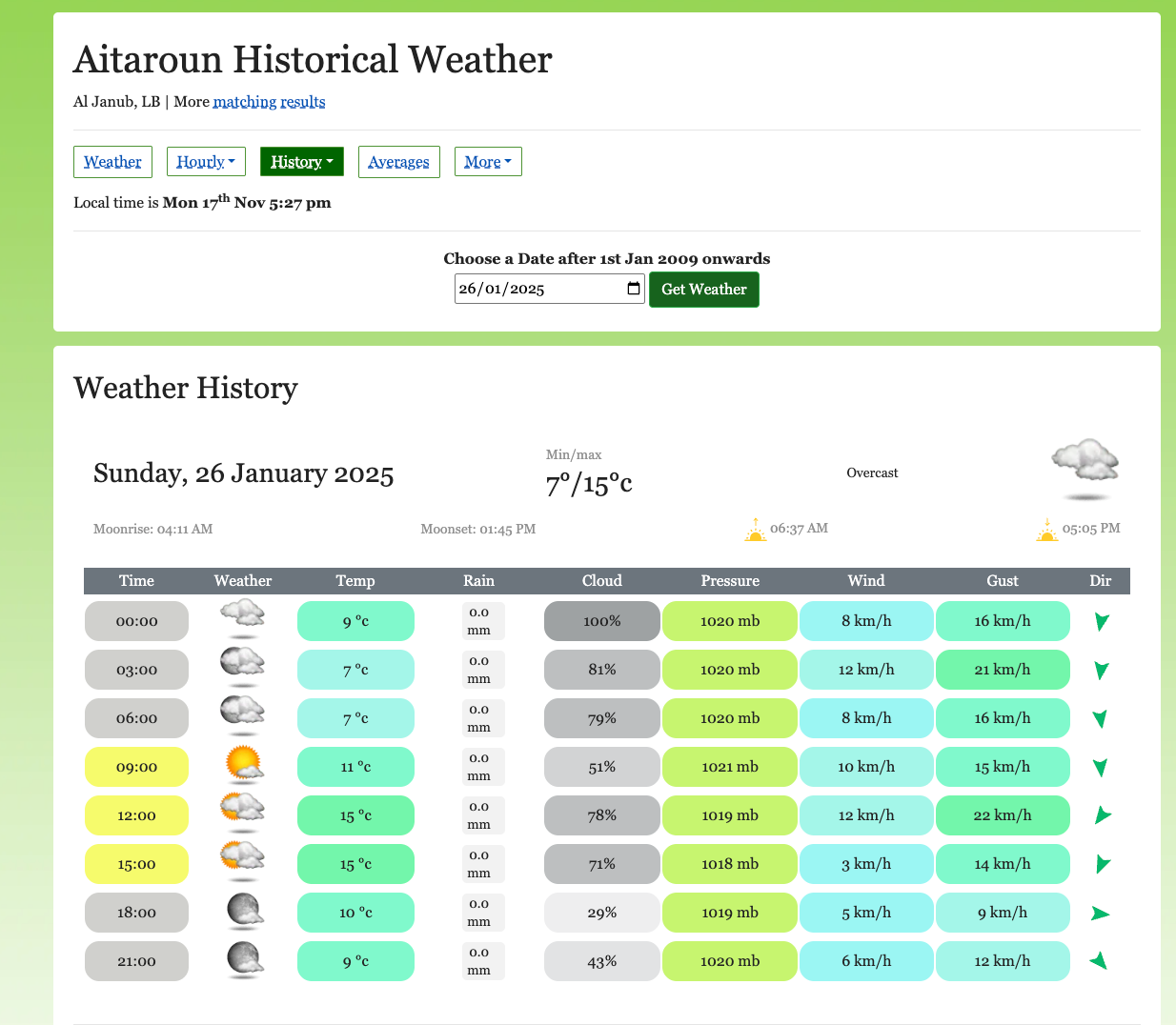Screen dimensions: 1176x1025
Task: Click the sunset icon next to 05:05 PM
Action: click(1047, 530)
